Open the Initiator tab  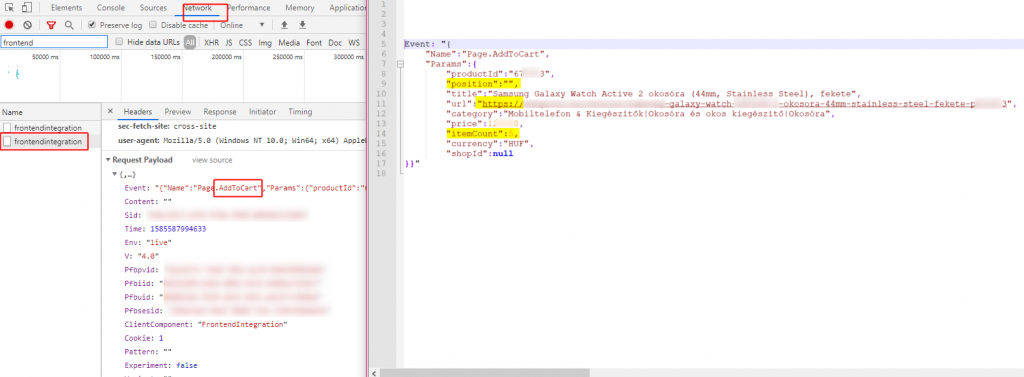pos(263,112)
